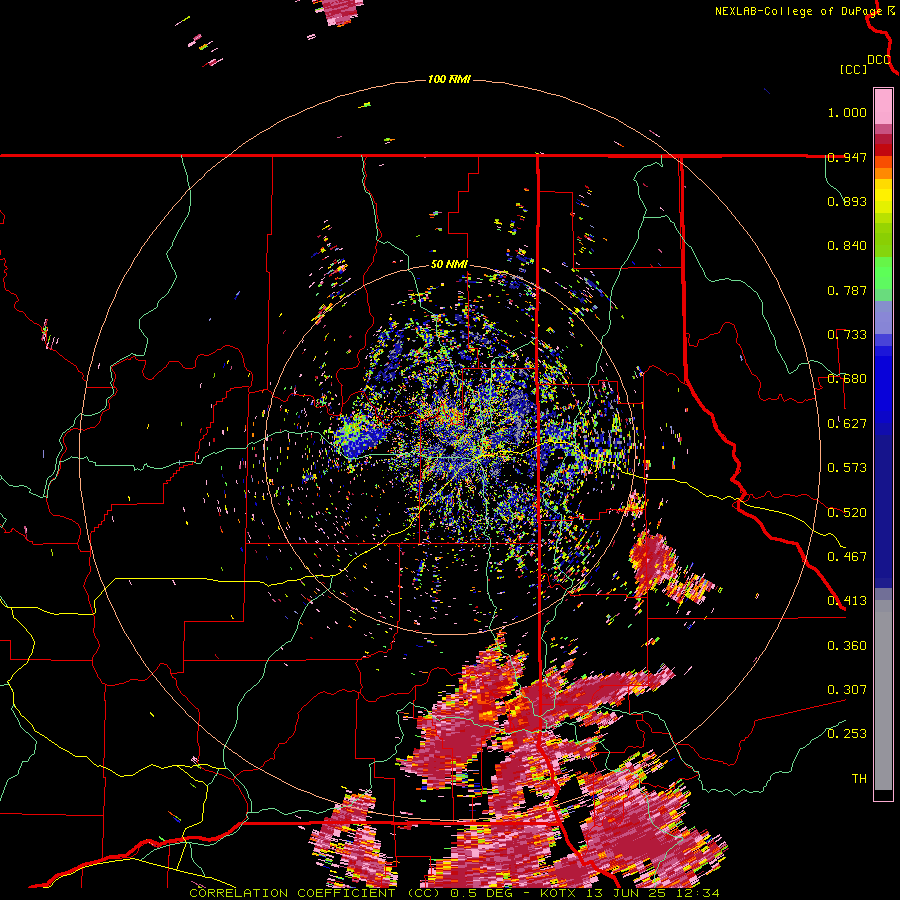Click the 0.413 color scale value
The width and height of the screenshot is (900, 900).
pyautogui.click(x=847, y=601)
